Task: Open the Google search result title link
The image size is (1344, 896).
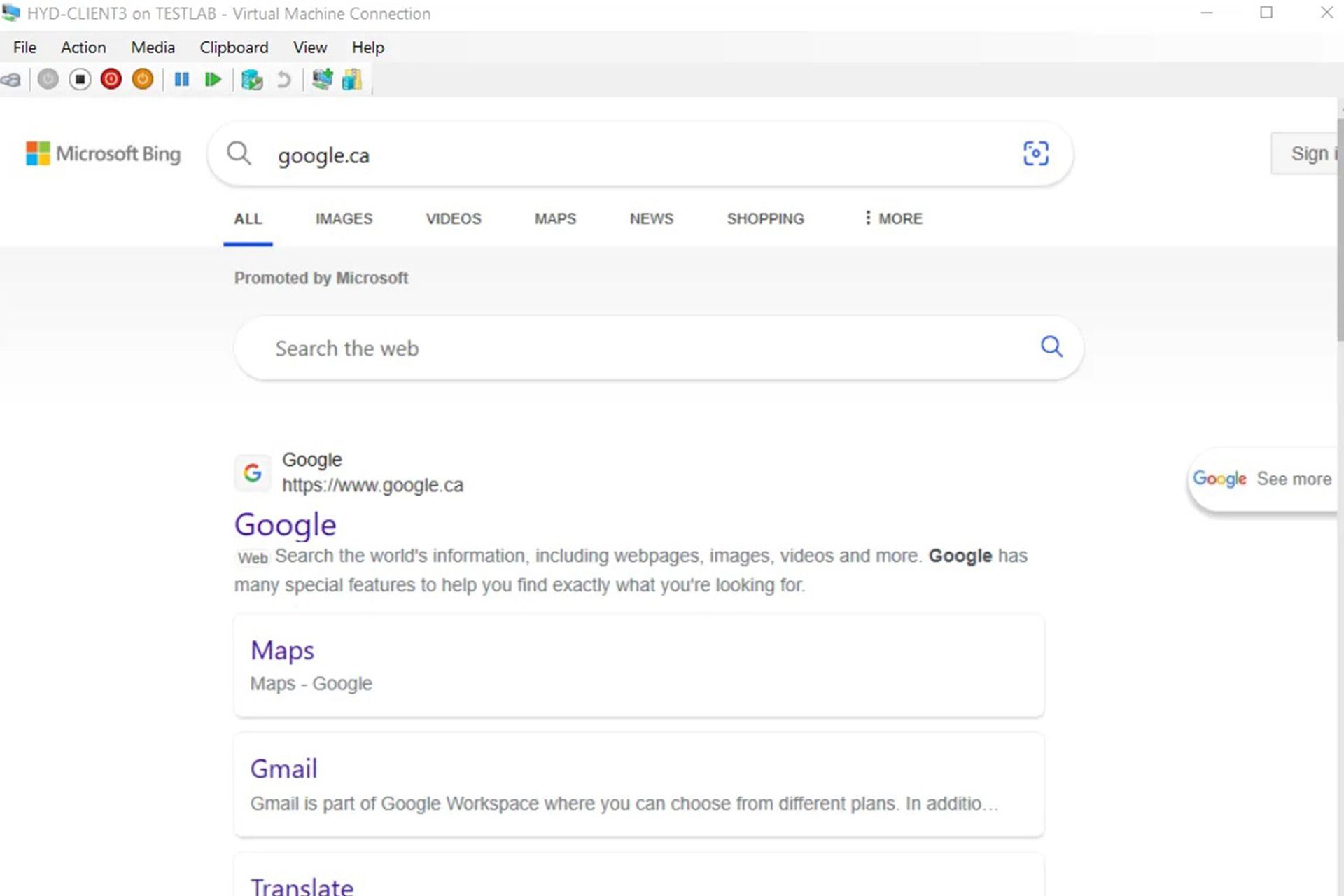Action: 285,525
